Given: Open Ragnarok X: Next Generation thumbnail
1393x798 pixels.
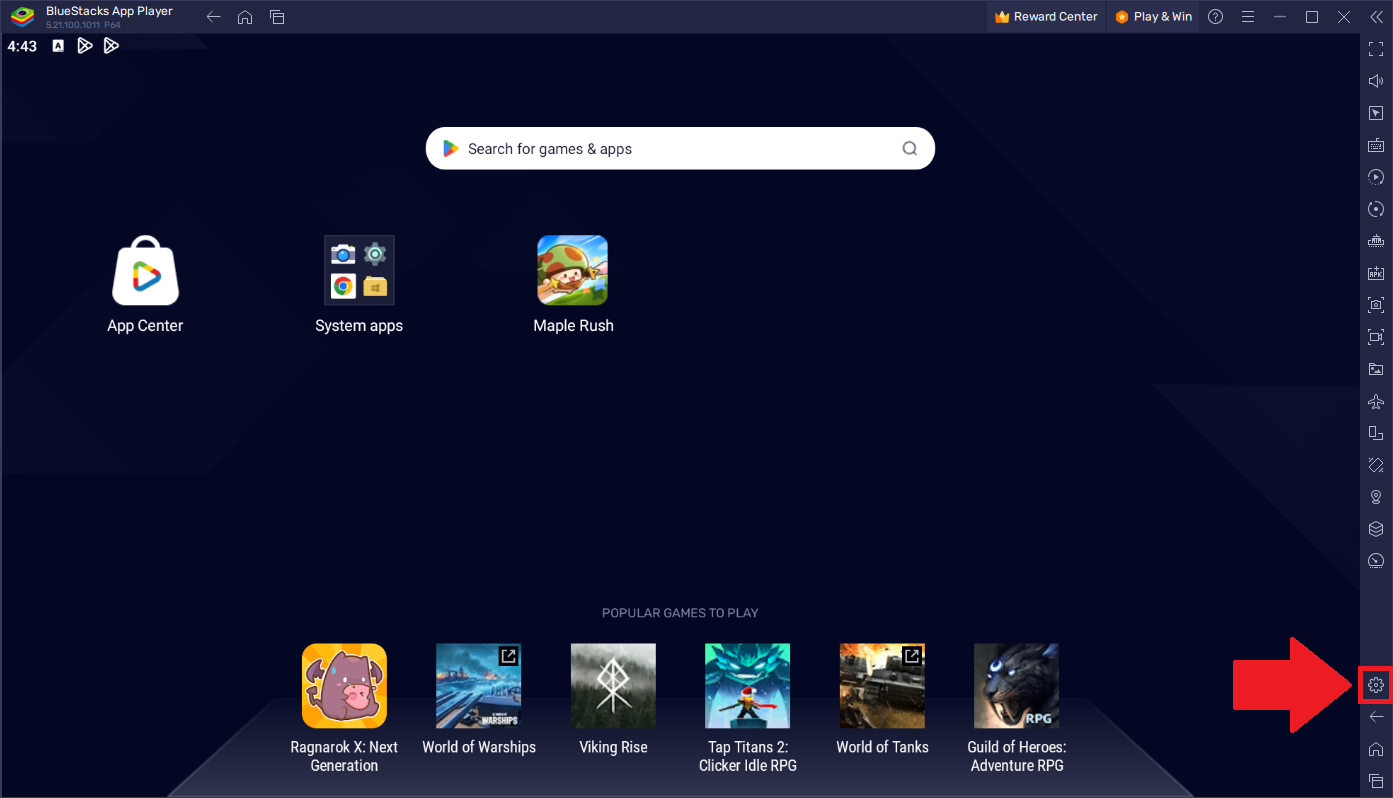Looking at the screenshot, I should click(x=344, y=685).
